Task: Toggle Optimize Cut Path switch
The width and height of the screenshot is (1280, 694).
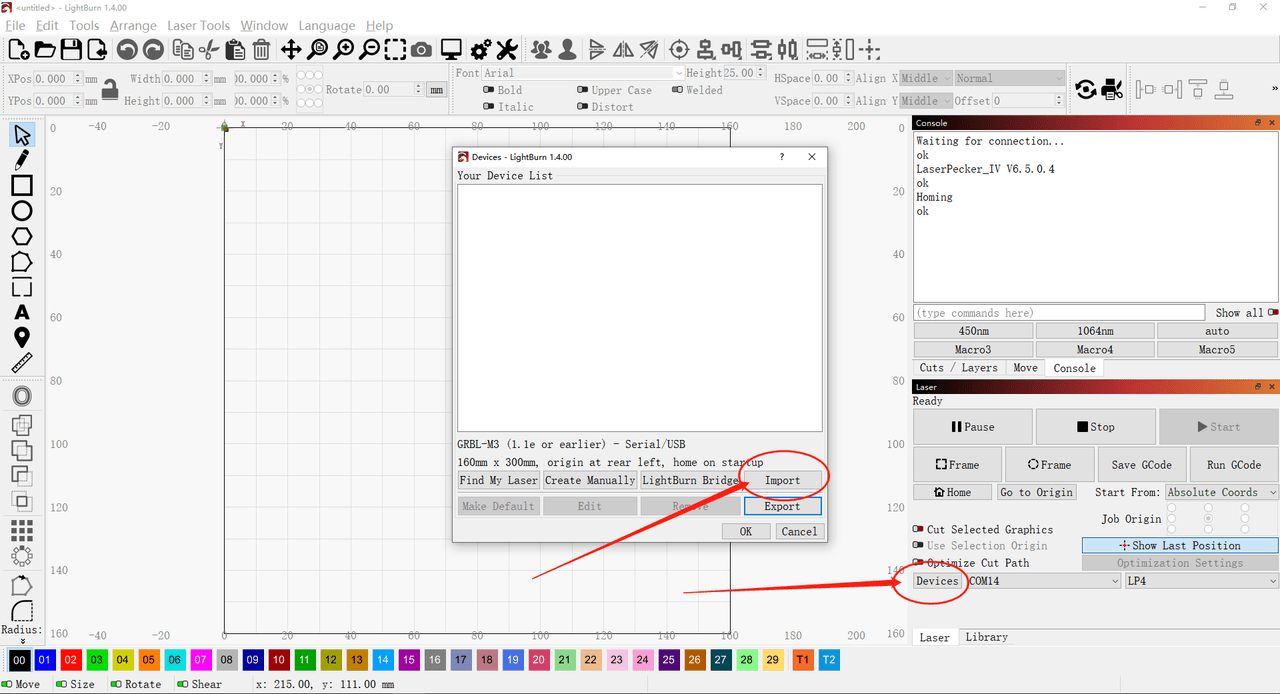Action: coord(918,563)
